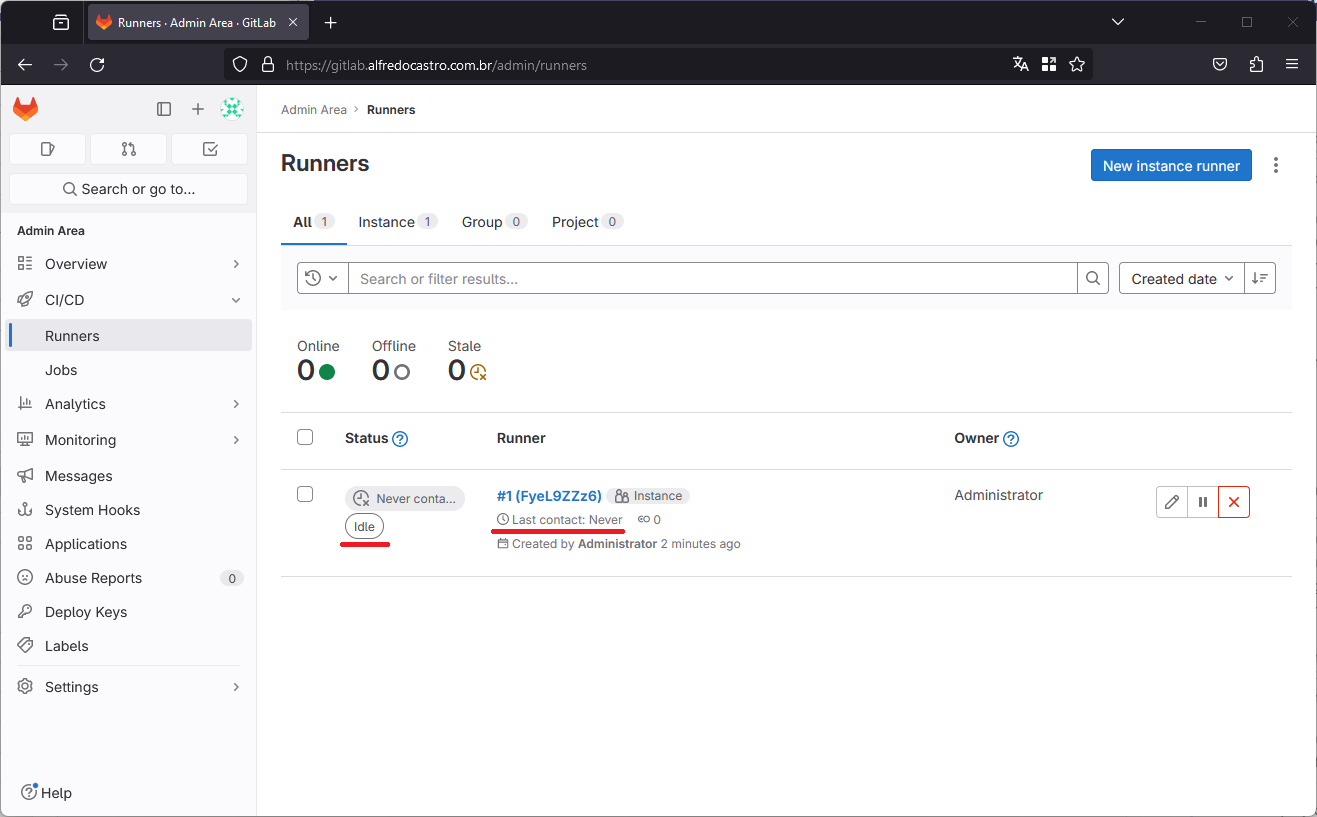Open merge requests shortcut icon
Image resolution: width=1317 pixels, height=817 pixels.
[x=128, y=149]
